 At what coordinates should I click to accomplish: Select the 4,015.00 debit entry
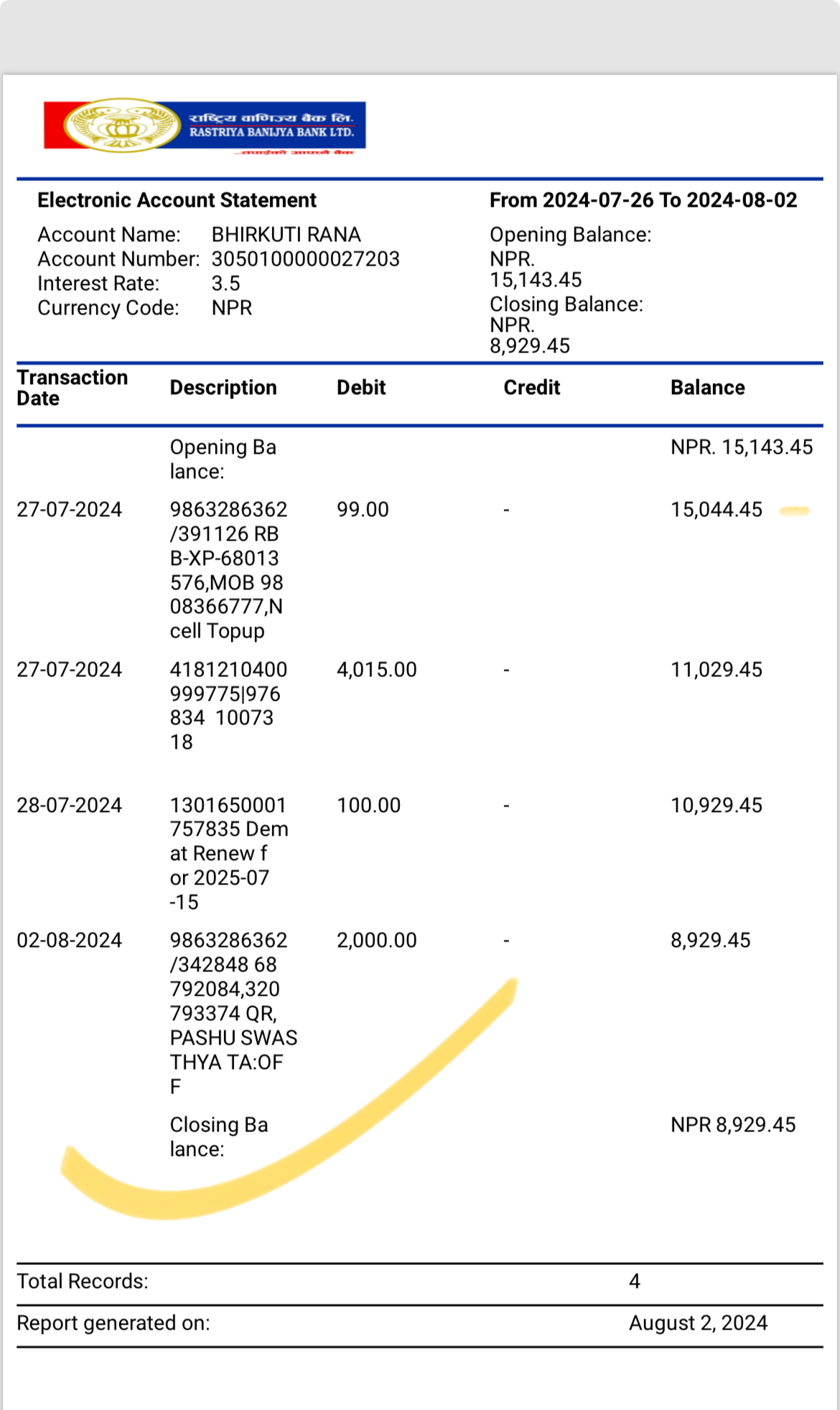377,670
